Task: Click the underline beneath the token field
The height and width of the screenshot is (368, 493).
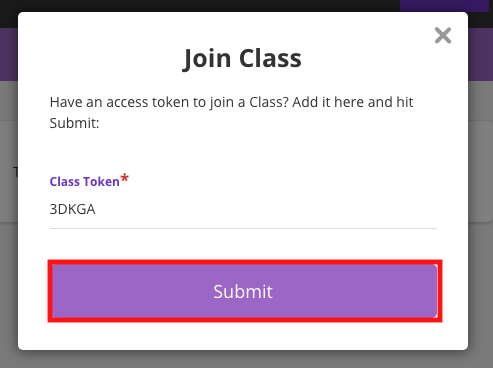Action: pyautogui.click(x=243, y=229)
